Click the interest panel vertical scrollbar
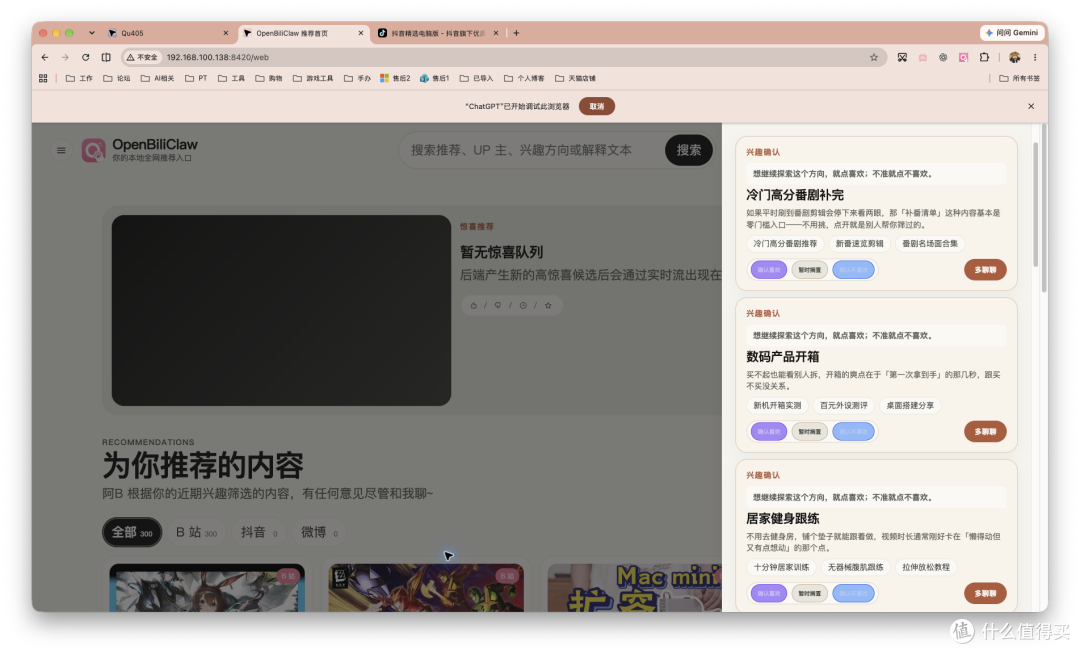 click(1035, 204)
